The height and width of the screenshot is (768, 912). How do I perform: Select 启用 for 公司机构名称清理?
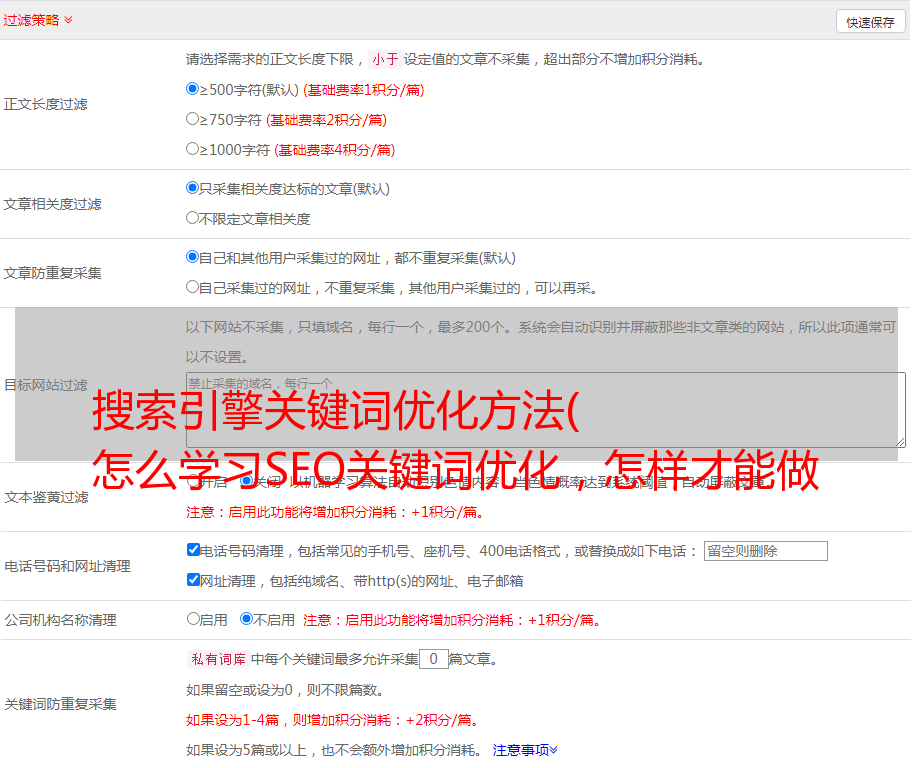point(193,619)
